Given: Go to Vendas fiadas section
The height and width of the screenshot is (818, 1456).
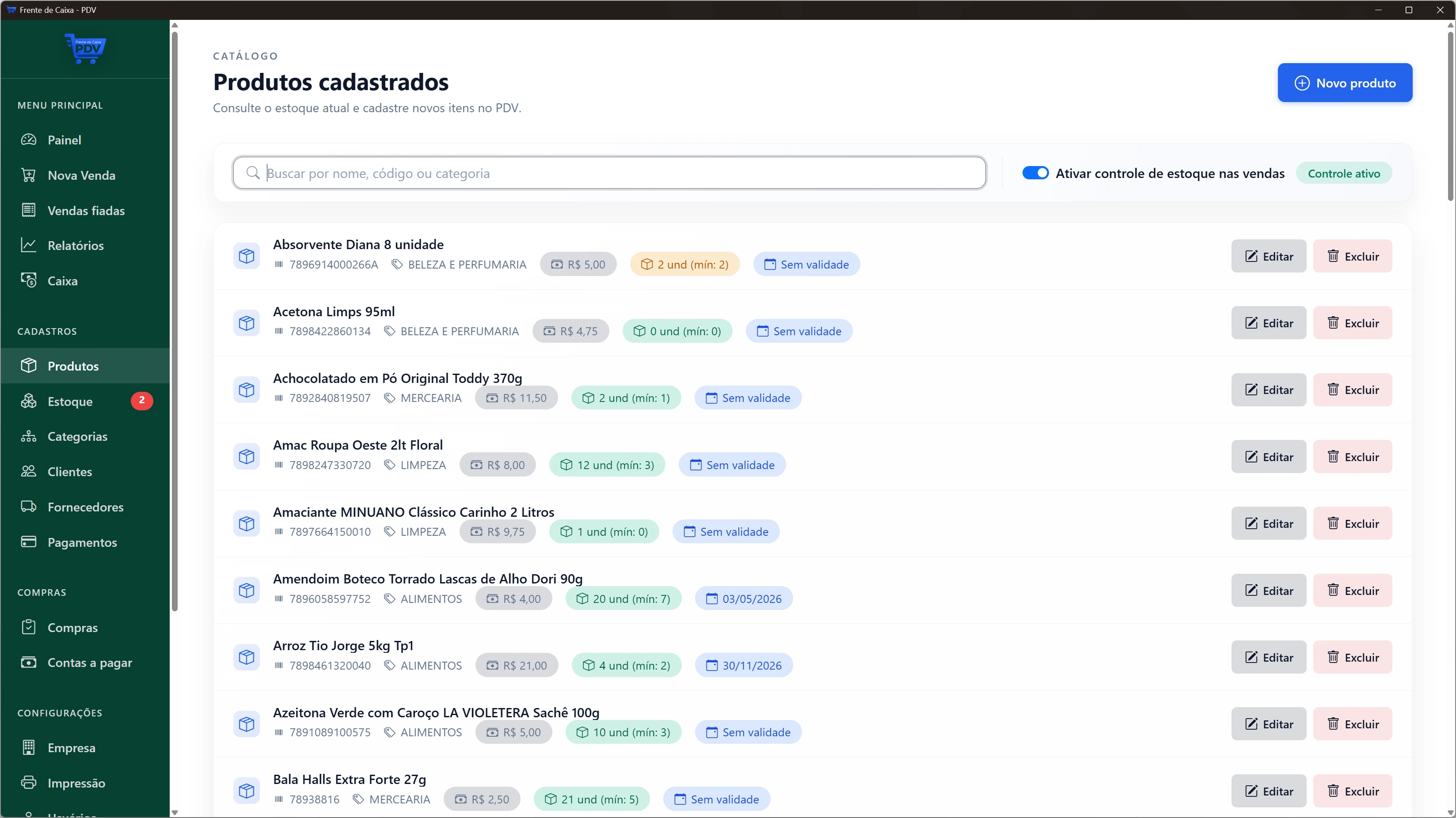Looking at the screenshot, I should (86, 210).
